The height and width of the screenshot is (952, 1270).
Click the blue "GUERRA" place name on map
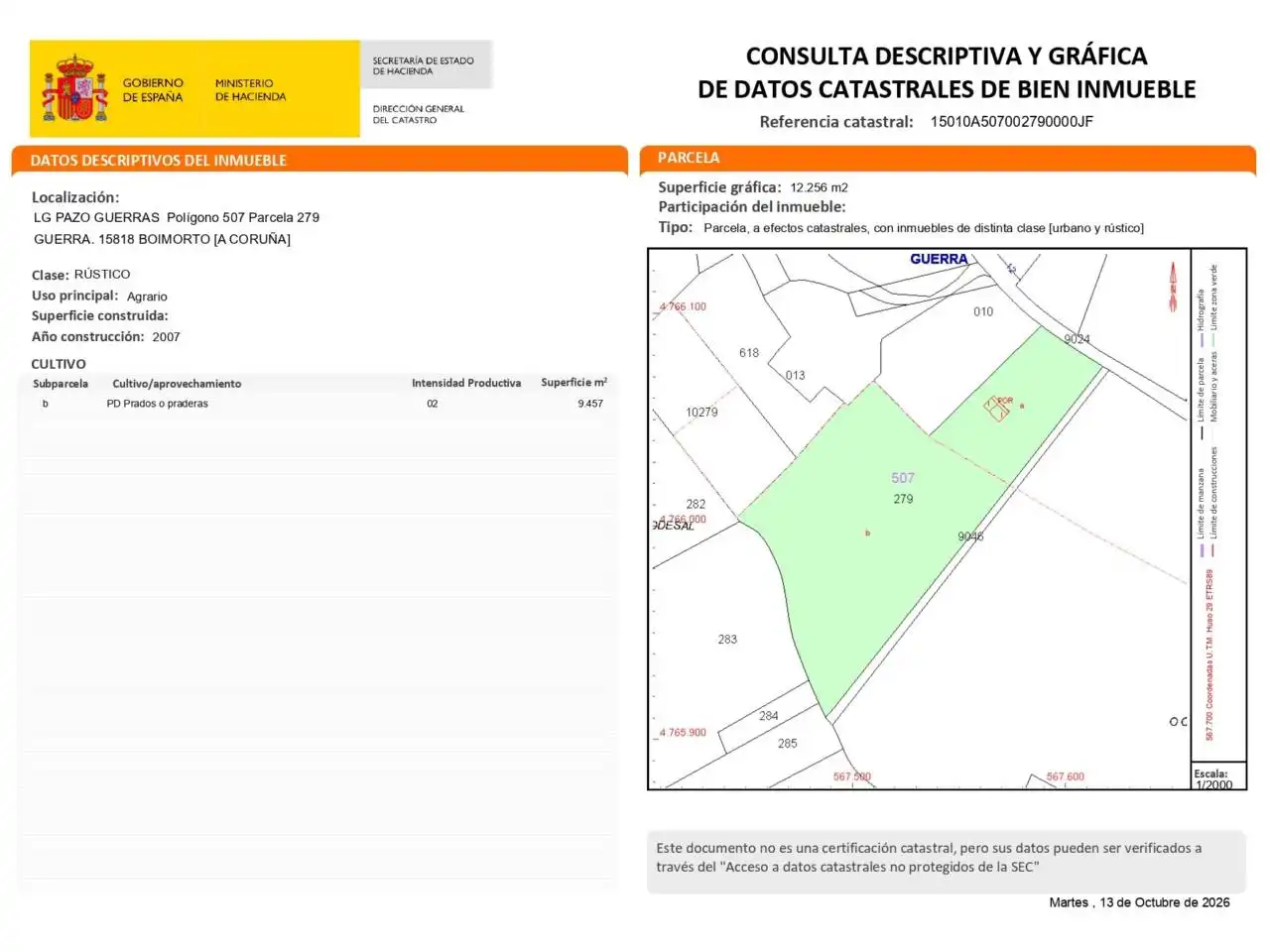[939, 259]
